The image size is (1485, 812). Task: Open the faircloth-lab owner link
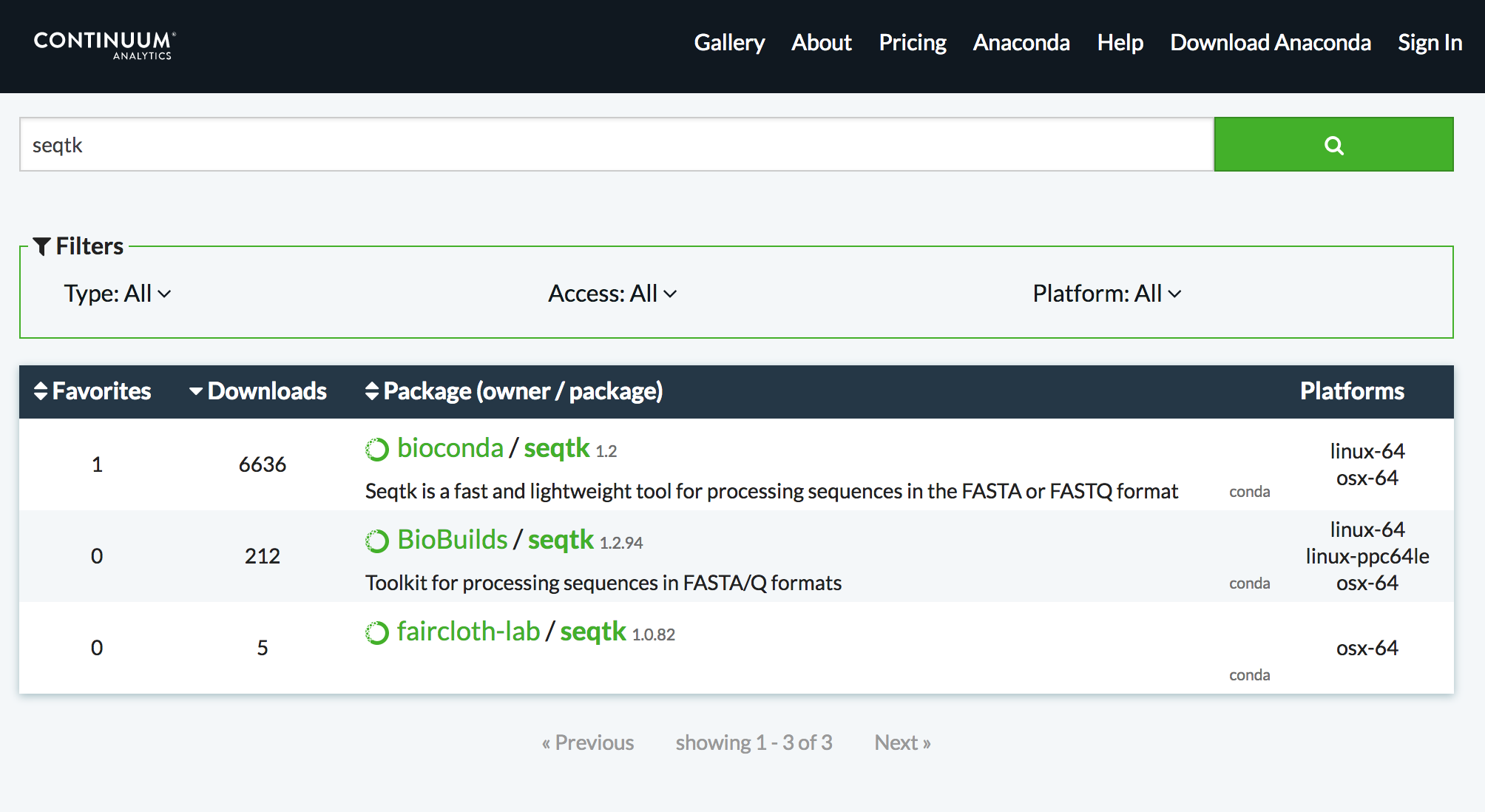(x=469, y=632)
